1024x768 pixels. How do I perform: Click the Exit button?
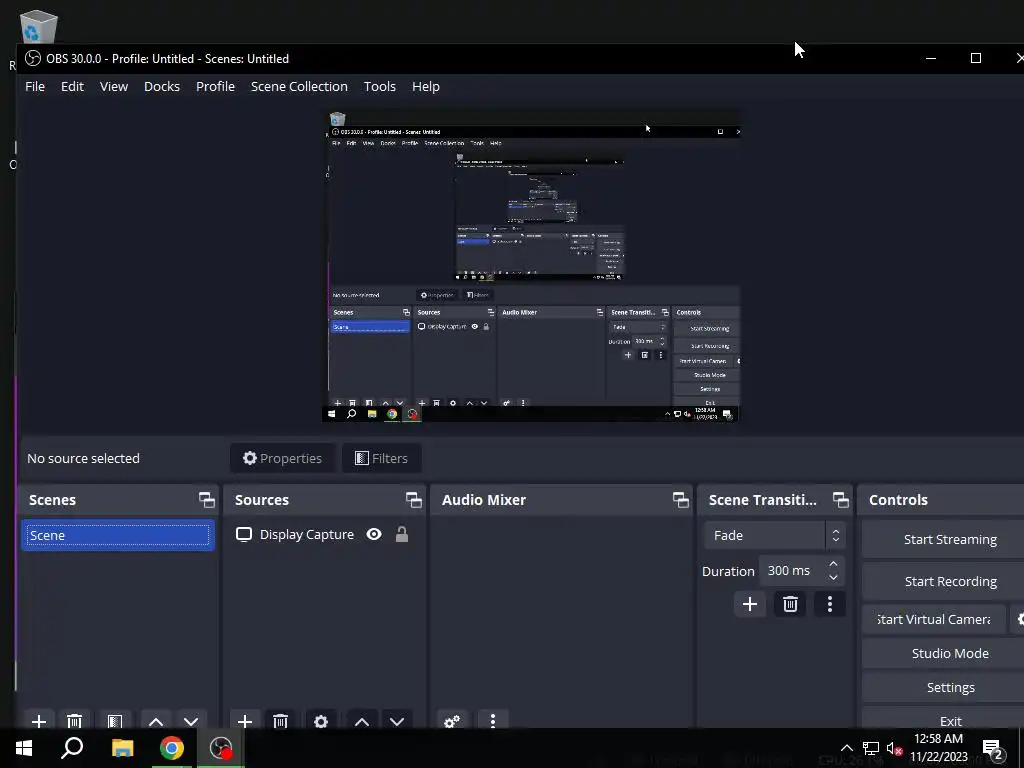(x=943, y=720)
